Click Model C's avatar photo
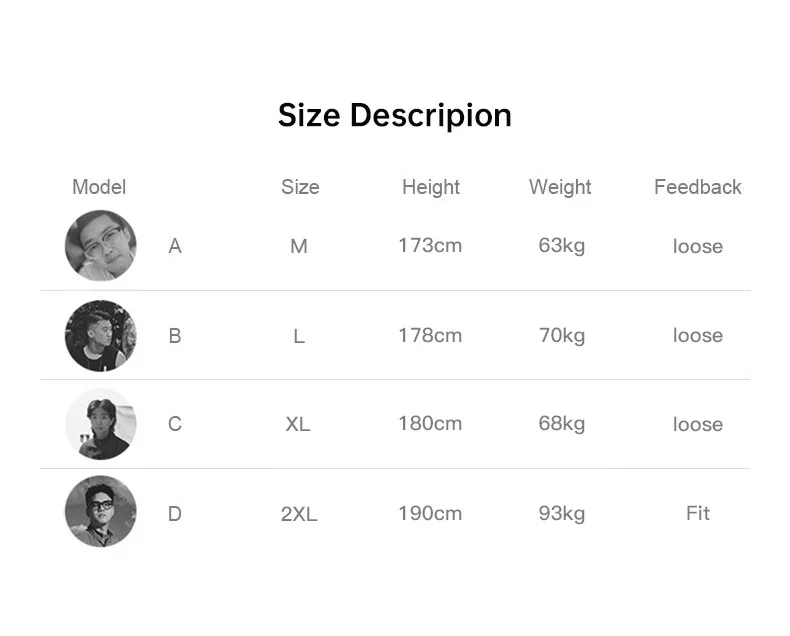The width and height of the screenshot is (790, 636). click(x=100, y=424)
